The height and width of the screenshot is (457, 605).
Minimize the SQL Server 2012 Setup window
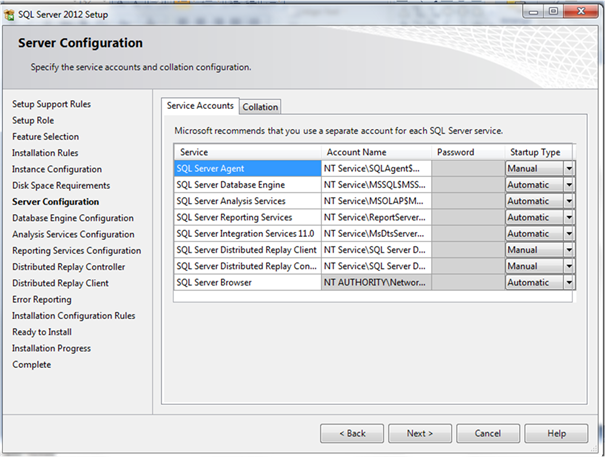coord(533,12)
